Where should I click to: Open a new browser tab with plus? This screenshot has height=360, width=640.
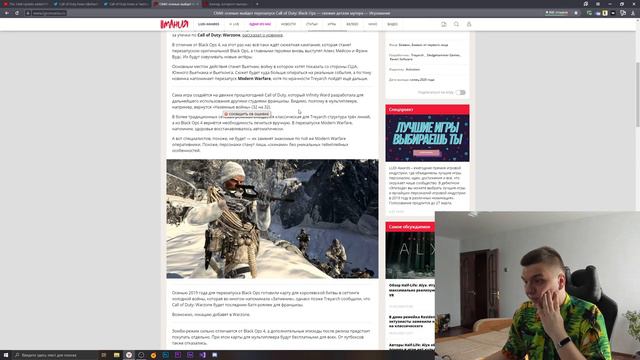tap(257, 4)
